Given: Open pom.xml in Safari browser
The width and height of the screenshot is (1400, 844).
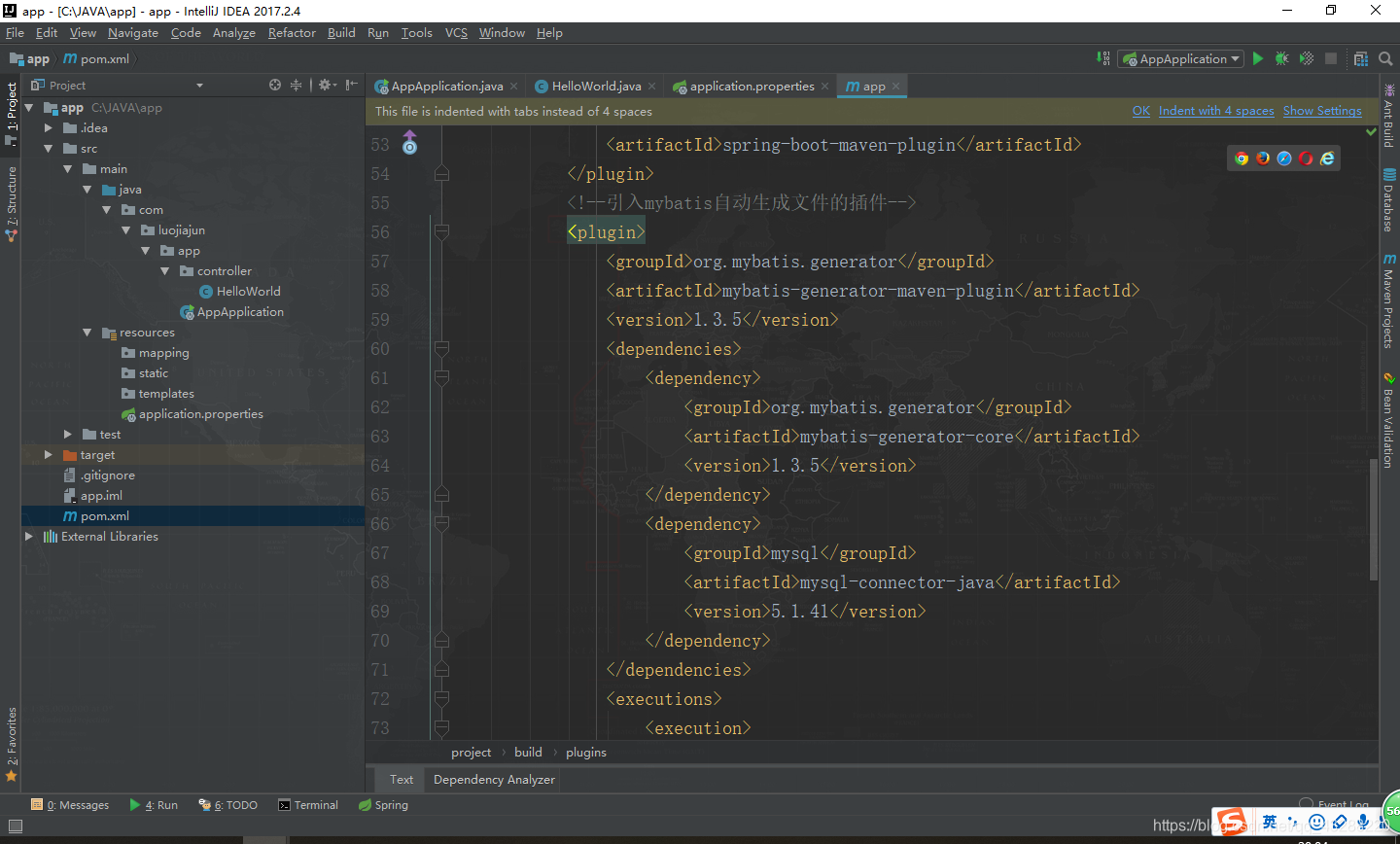Looking at the screenshot, I should click(1284, 158).
